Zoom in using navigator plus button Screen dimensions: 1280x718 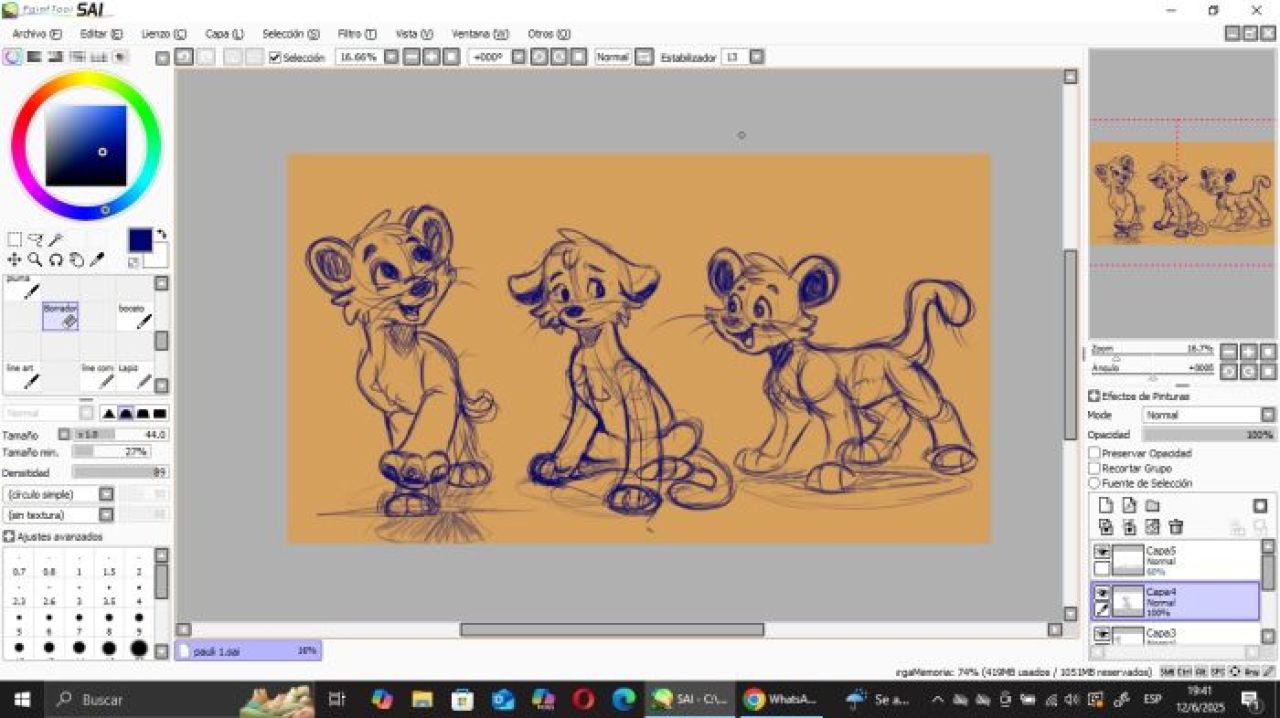coord(1249,351)
